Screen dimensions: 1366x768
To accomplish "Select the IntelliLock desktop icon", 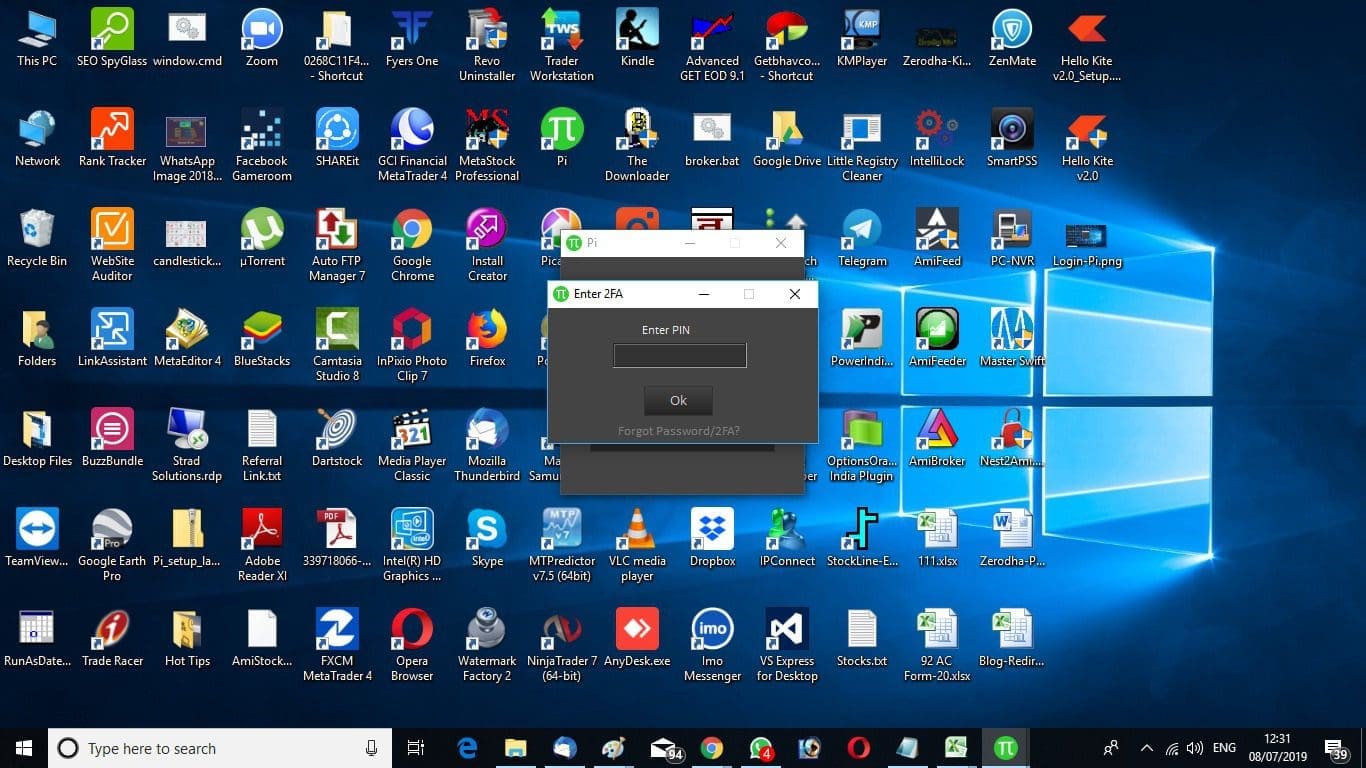I will 937,138.
